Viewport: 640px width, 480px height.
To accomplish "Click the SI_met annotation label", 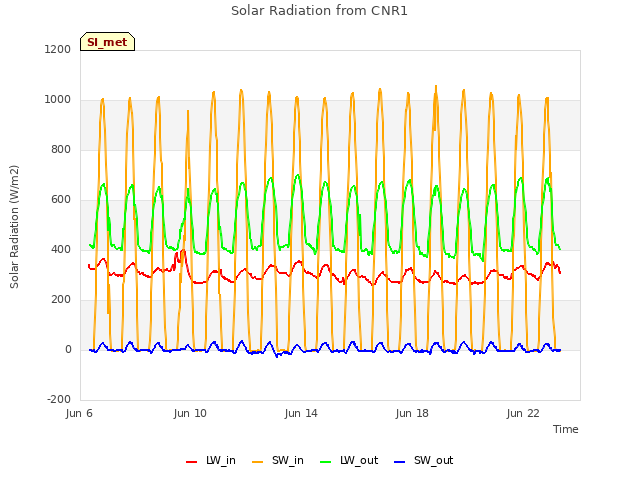I will click(x=107, y=42).
